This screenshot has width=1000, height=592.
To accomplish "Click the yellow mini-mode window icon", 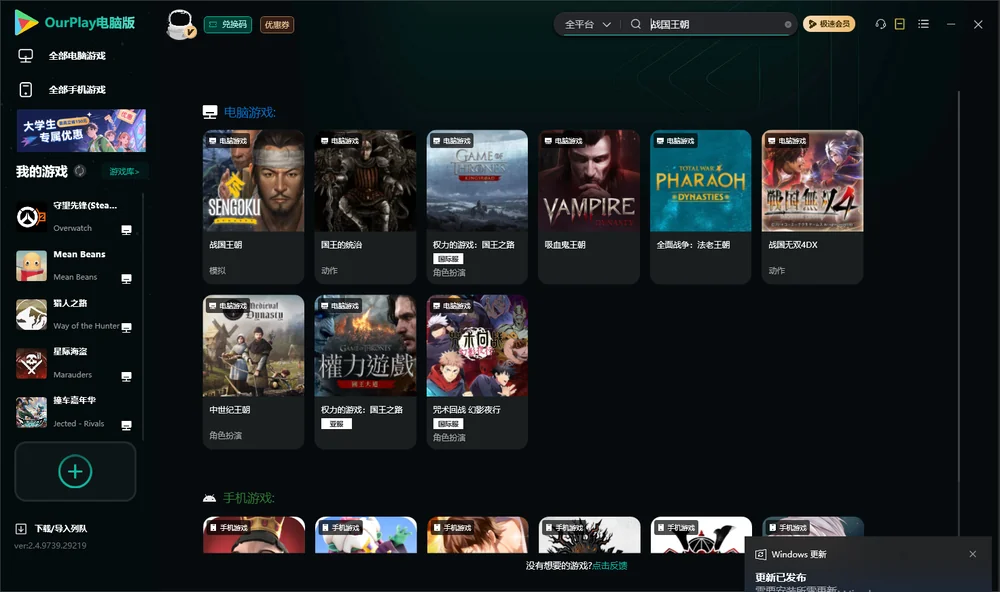I will click(x=900, y=24).
